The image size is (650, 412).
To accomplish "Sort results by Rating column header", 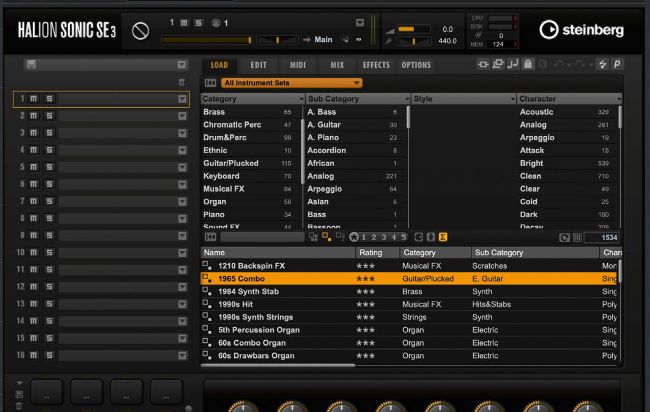I will pos(377,252).
